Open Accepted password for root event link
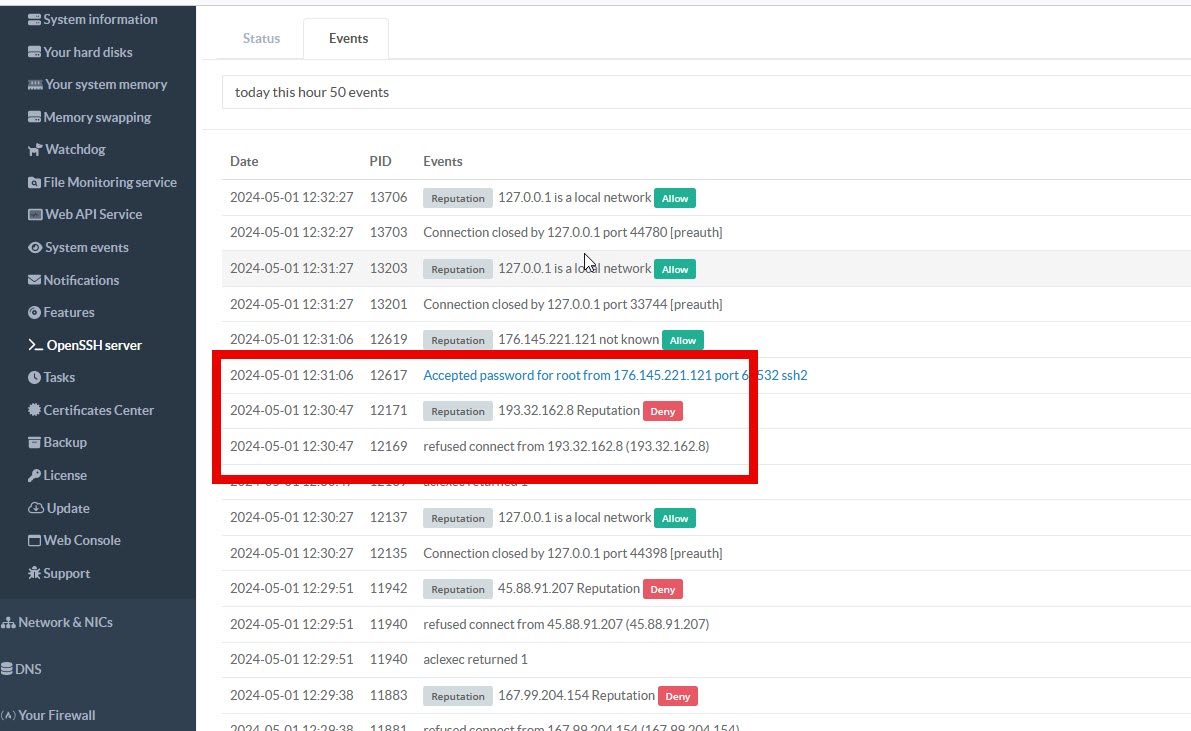1191x731 pixels. tap(614, 376)
